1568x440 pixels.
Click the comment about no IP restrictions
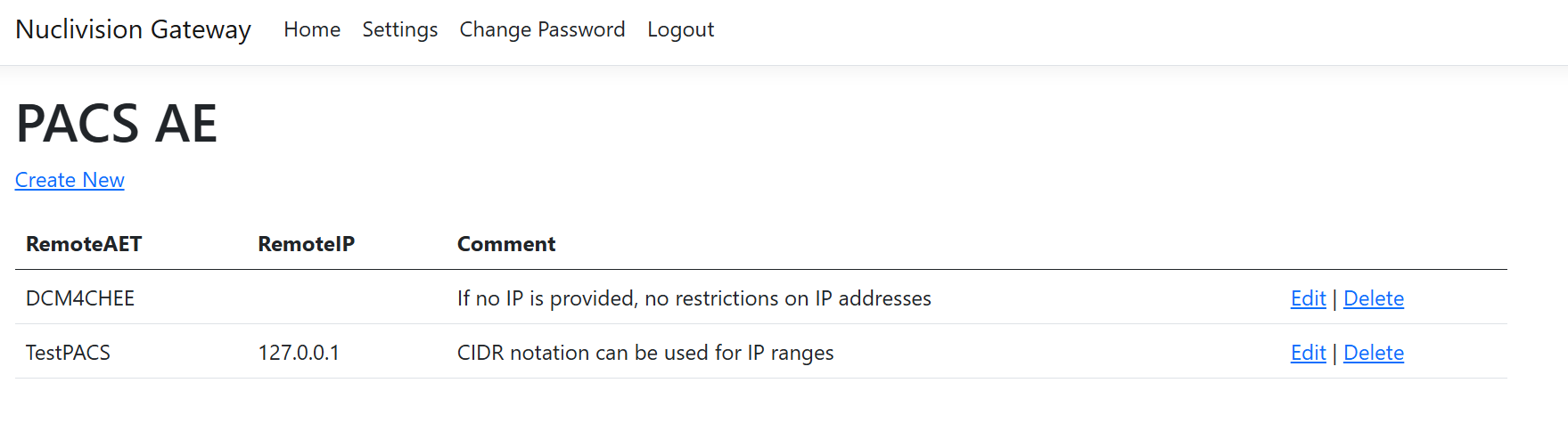point(694,298)
